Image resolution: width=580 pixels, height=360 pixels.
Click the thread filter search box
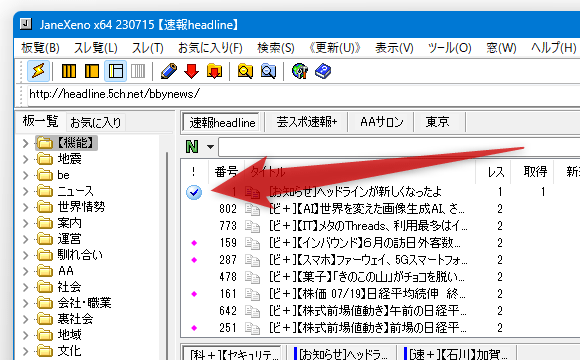click(x=399, y=147)
